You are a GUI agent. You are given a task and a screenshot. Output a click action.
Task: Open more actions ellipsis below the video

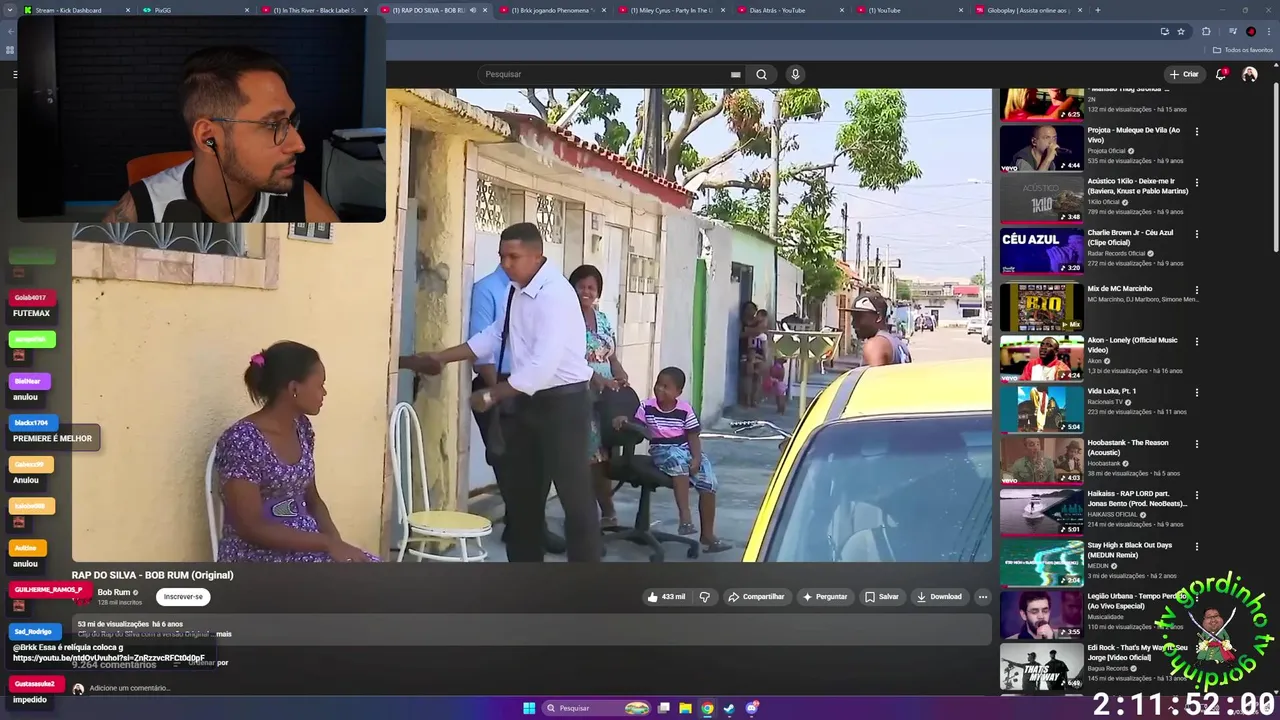(x=982, y=597)
